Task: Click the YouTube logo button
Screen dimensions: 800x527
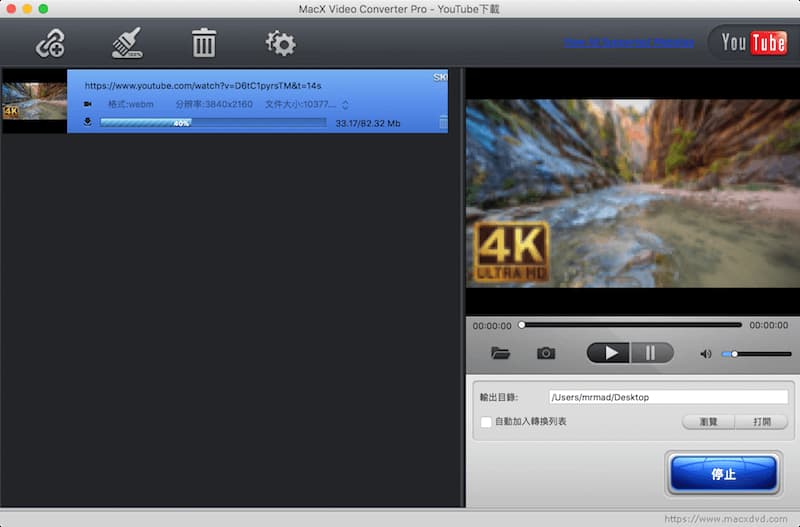Action: click(x=754, y=42)
